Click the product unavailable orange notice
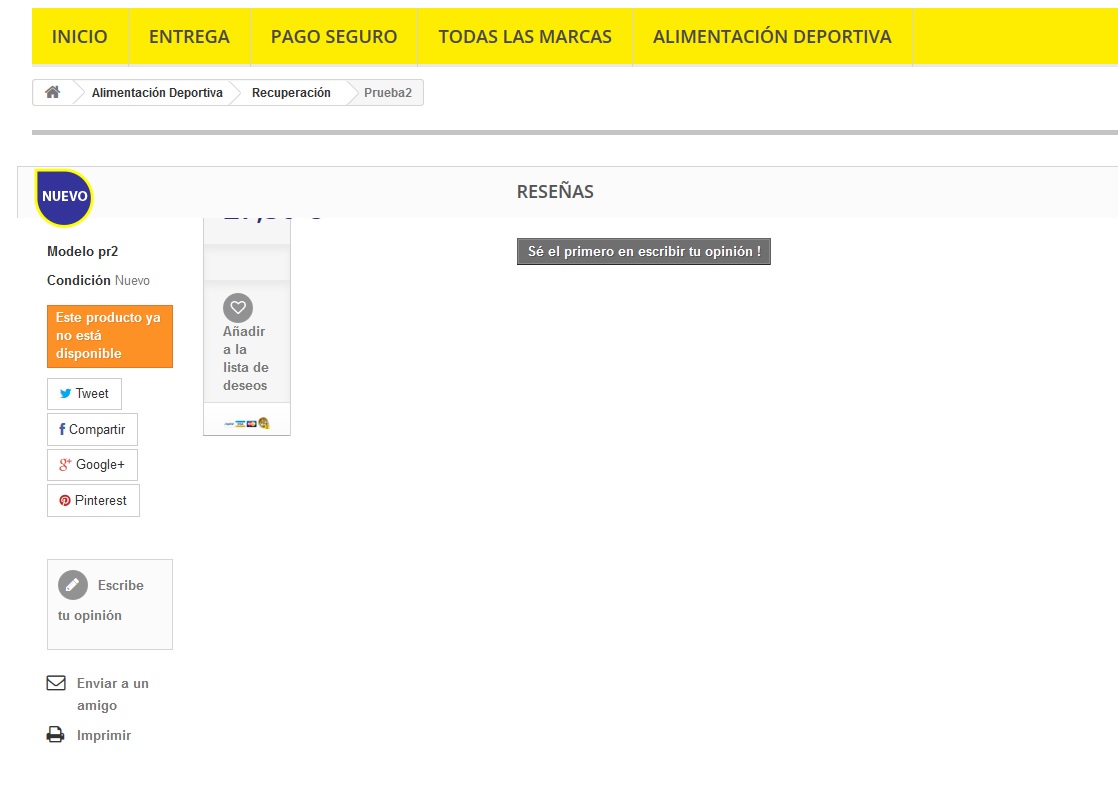This screenshot has width=1118, height=804. 110,336
